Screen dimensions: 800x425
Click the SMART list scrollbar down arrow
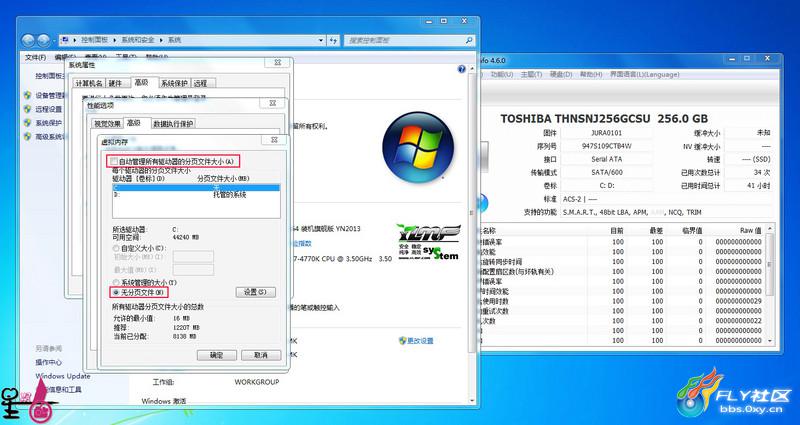[769, 341]
